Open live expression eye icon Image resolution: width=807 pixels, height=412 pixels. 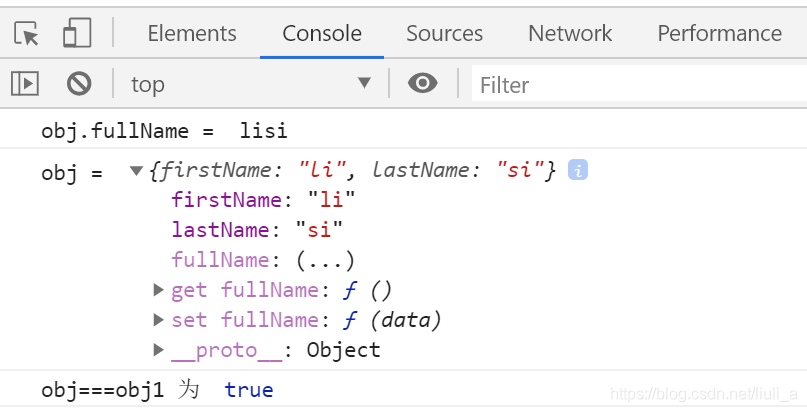click(x=423, y=83)
